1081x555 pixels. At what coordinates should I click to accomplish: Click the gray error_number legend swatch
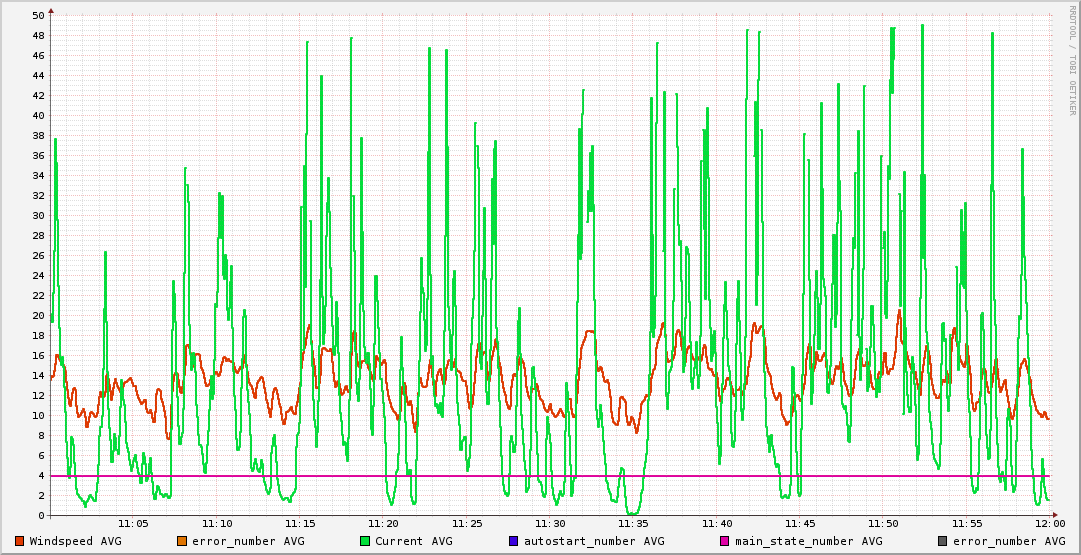coord(943,541)
